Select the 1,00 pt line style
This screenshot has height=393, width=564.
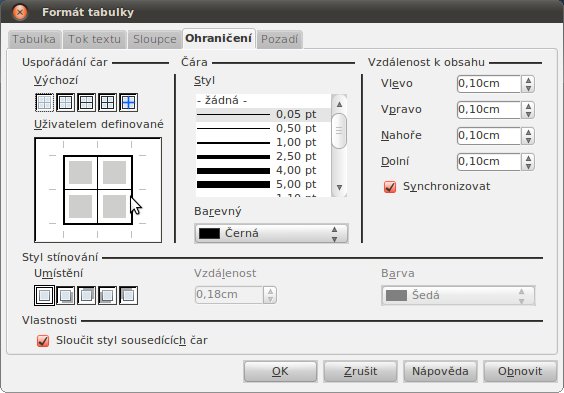click(263, 143)
